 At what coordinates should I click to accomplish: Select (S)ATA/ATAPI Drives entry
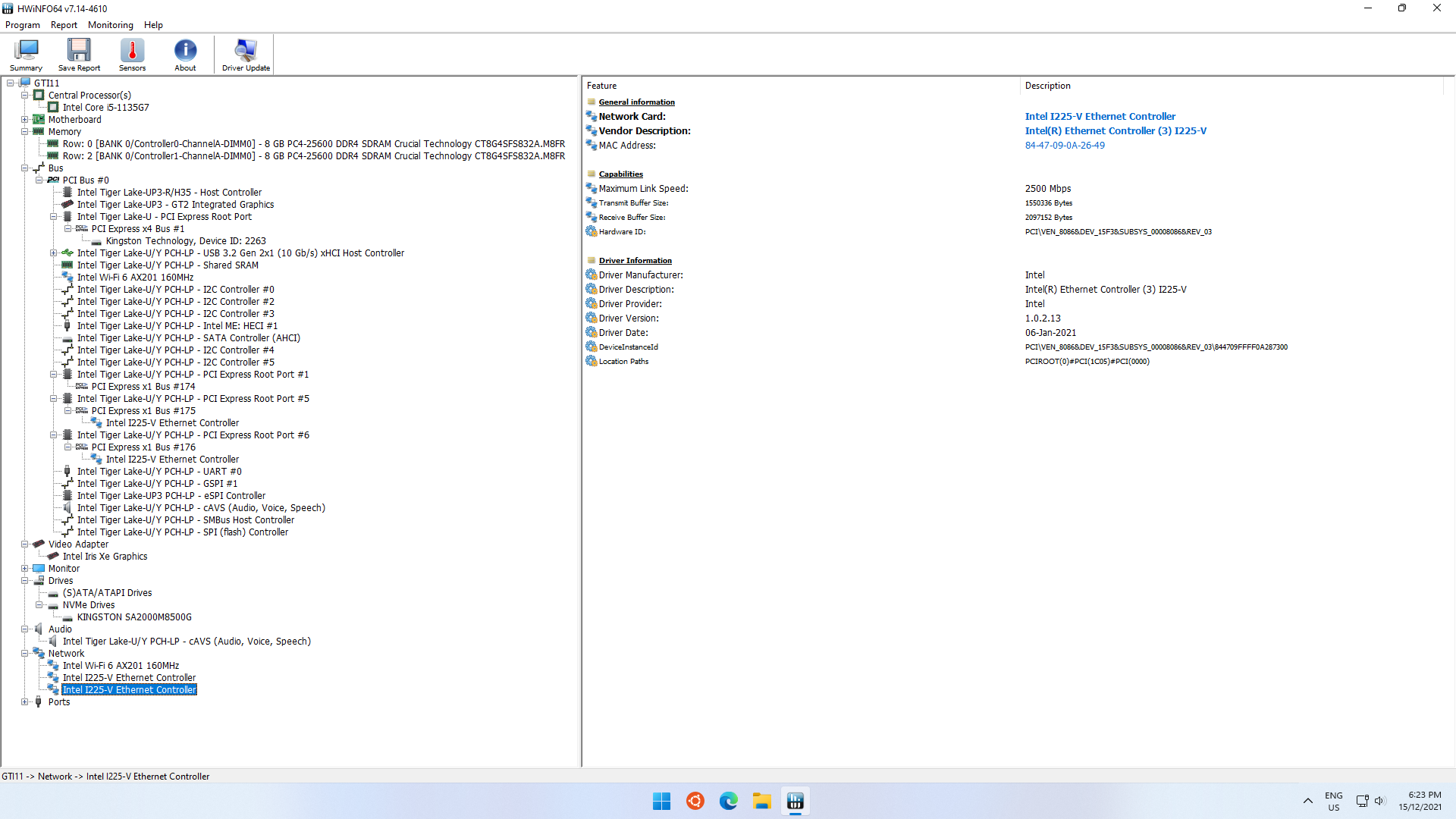tap(107, 593)
